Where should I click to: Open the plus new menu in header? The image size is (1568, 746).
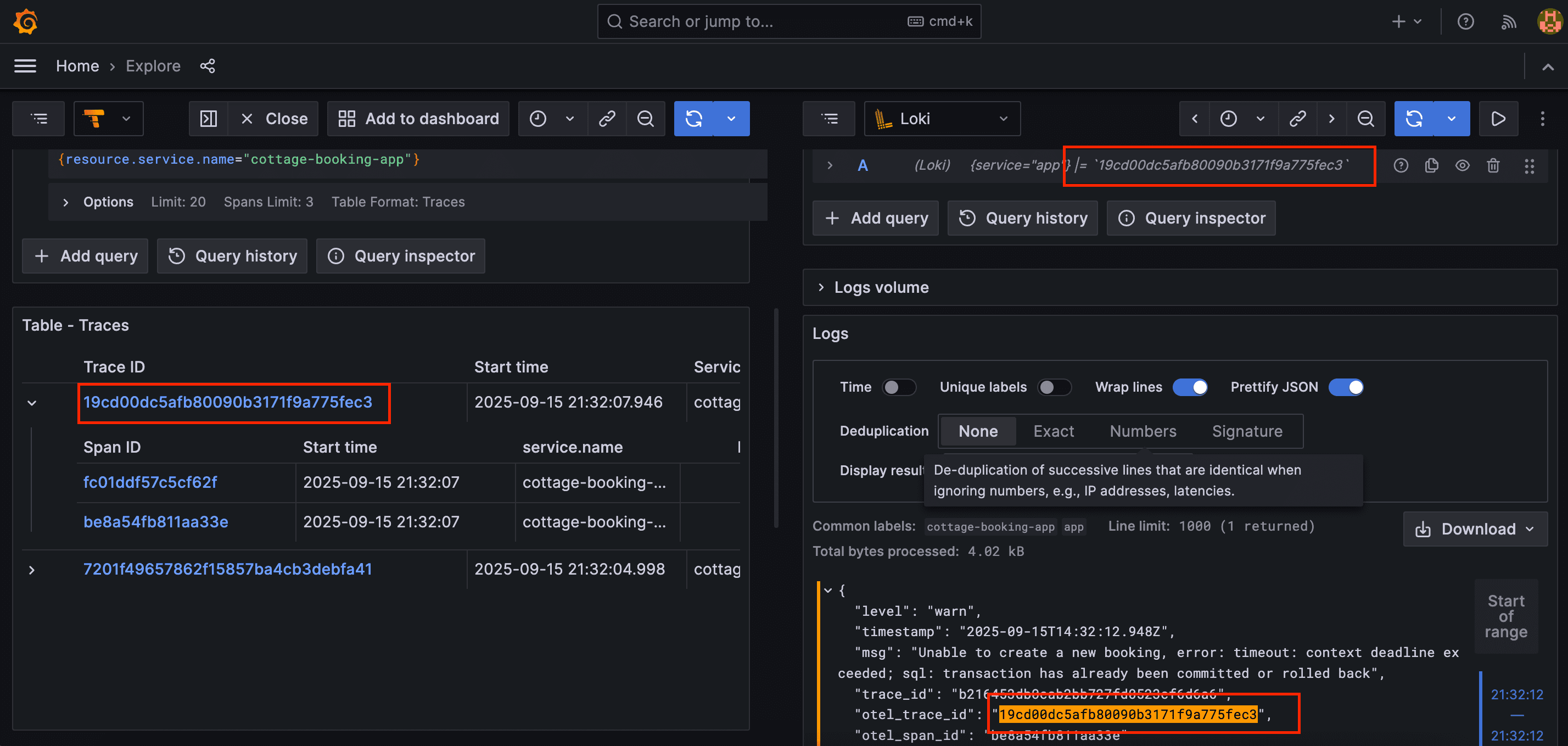[1407, 22]
